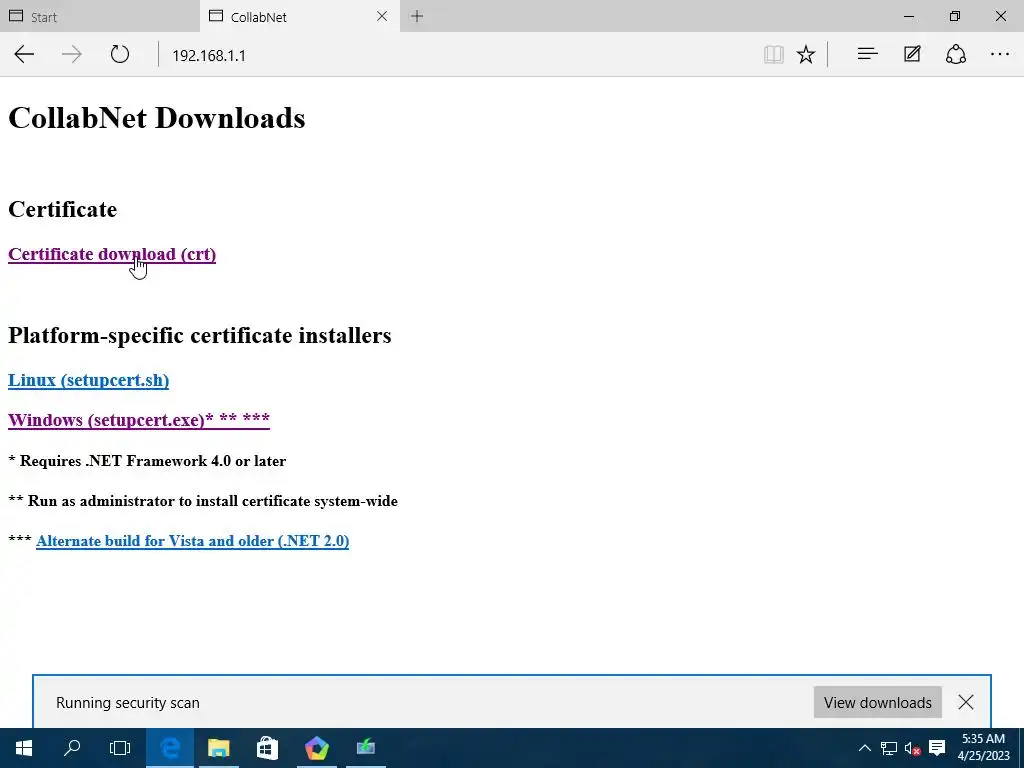
Task: Launch the Store app from taskbar
Action: 267,748
